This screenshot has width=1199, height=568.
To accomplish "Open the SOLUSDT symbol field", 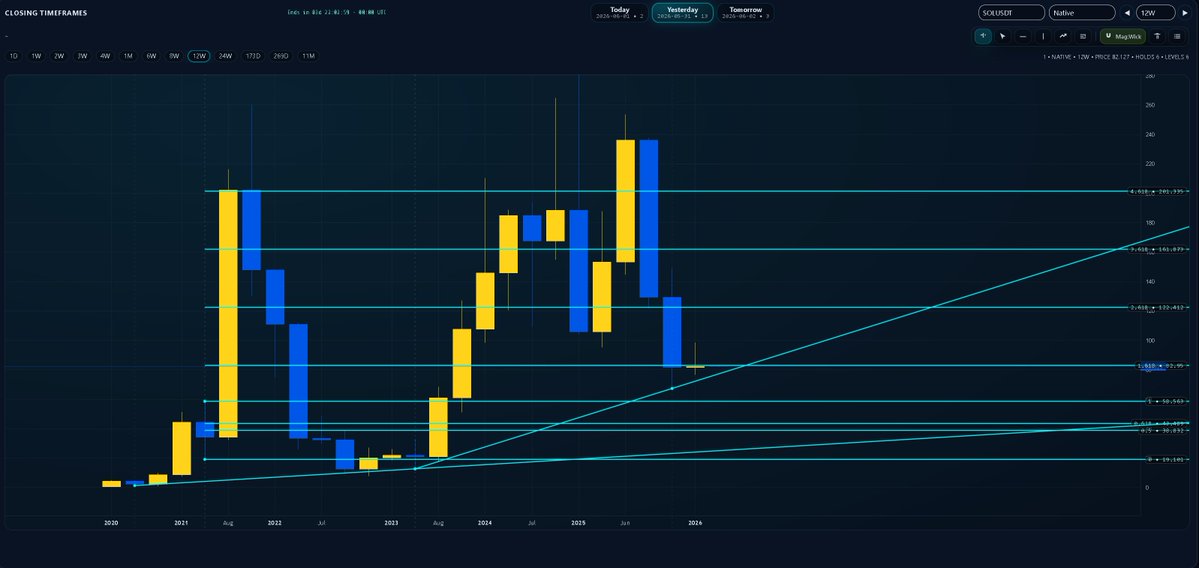I will click(1012, 12).
